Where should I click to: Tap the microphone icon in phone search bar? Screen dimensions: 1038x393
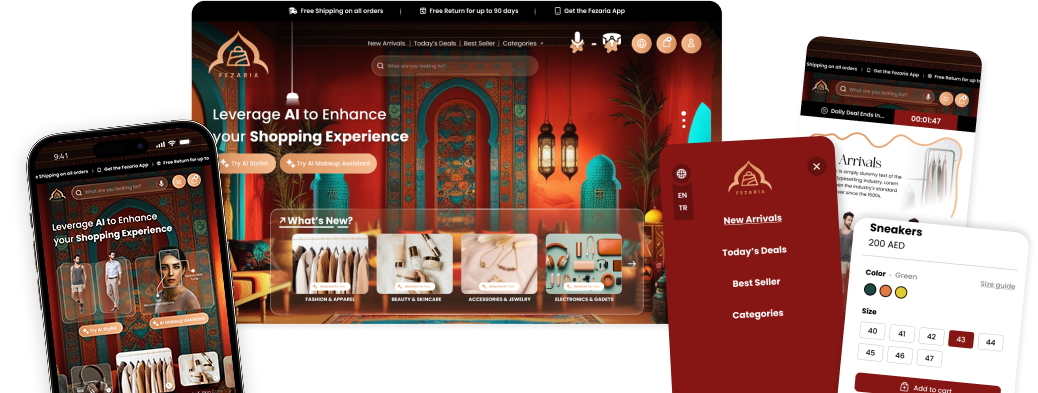tap(161, 183)
